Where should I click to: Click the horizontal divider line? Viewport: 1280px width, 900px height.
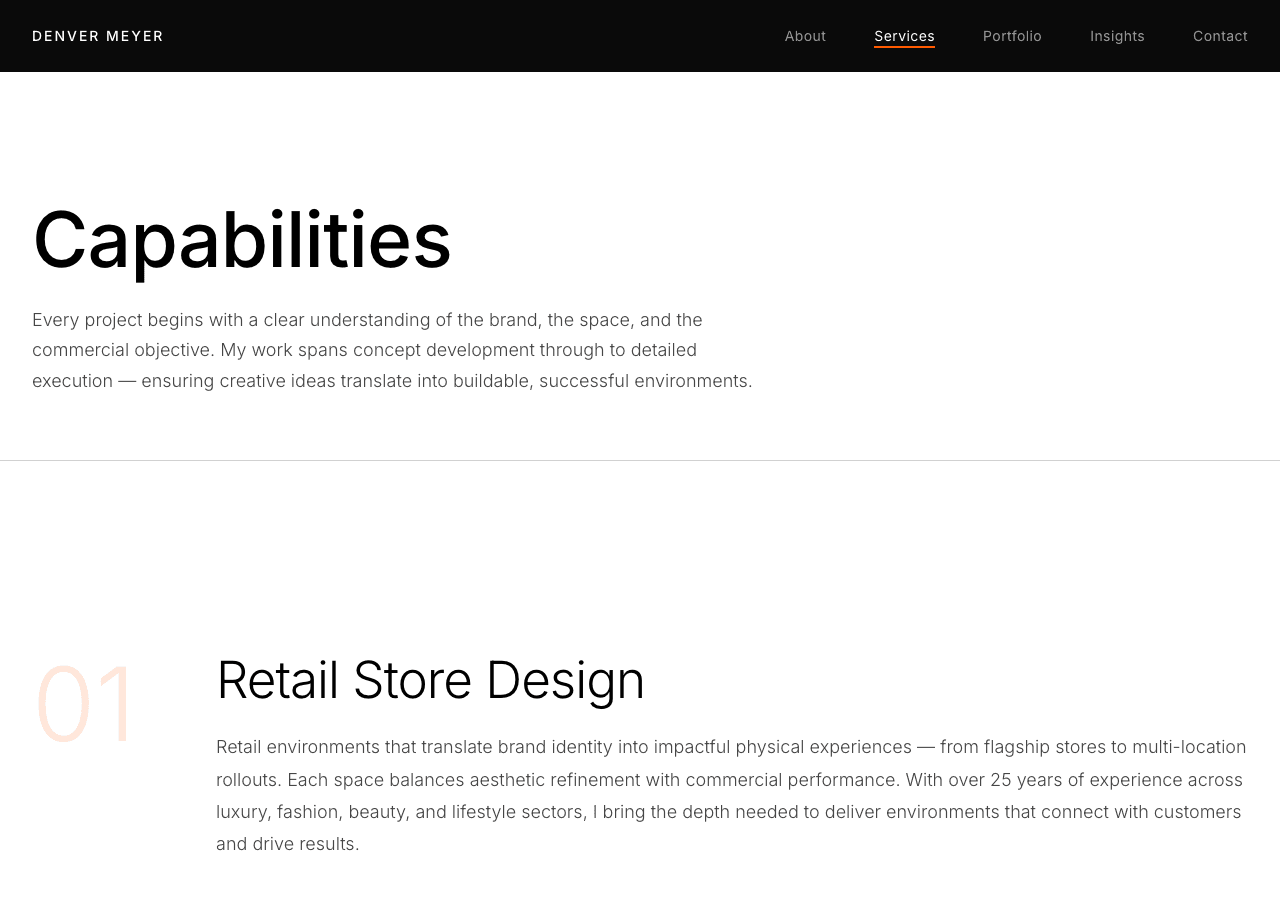(640, 461)
